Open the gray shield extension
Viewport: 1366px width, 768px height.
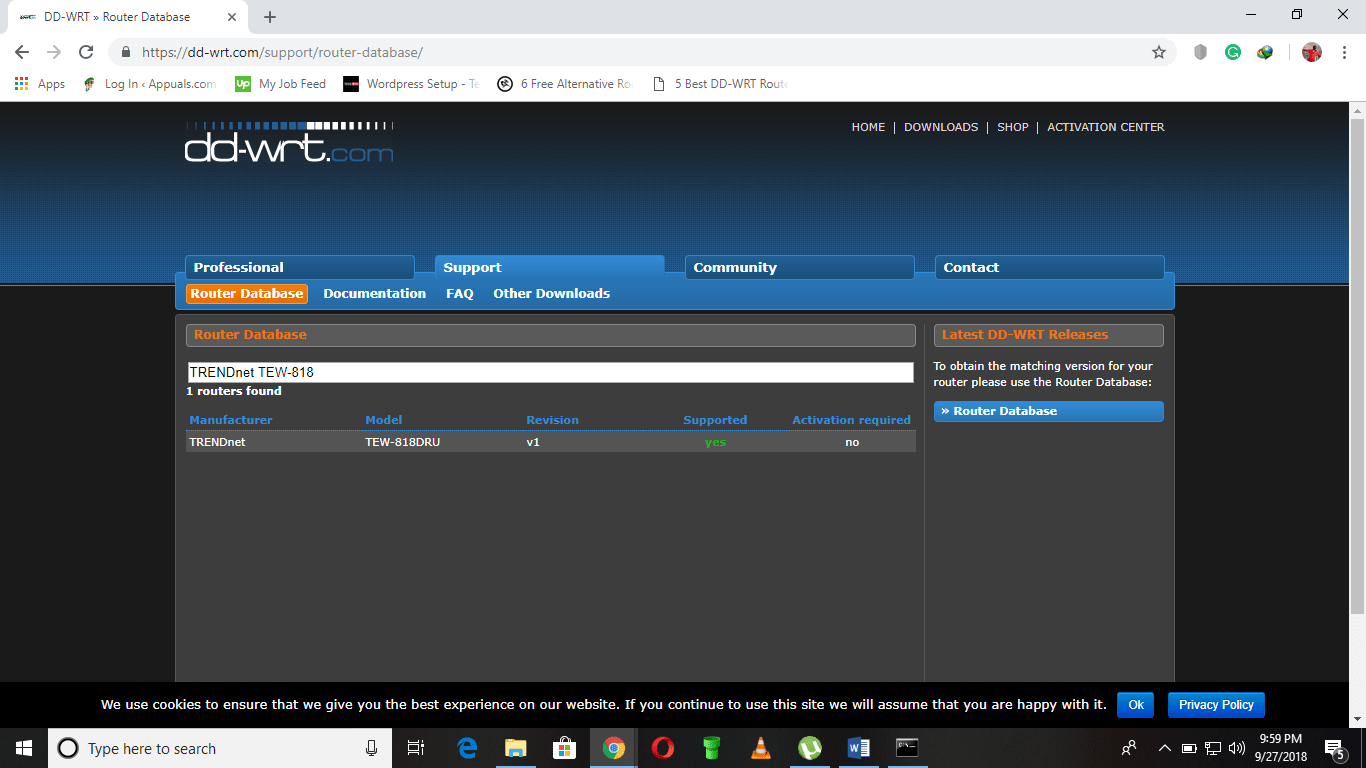[1201, 52]
